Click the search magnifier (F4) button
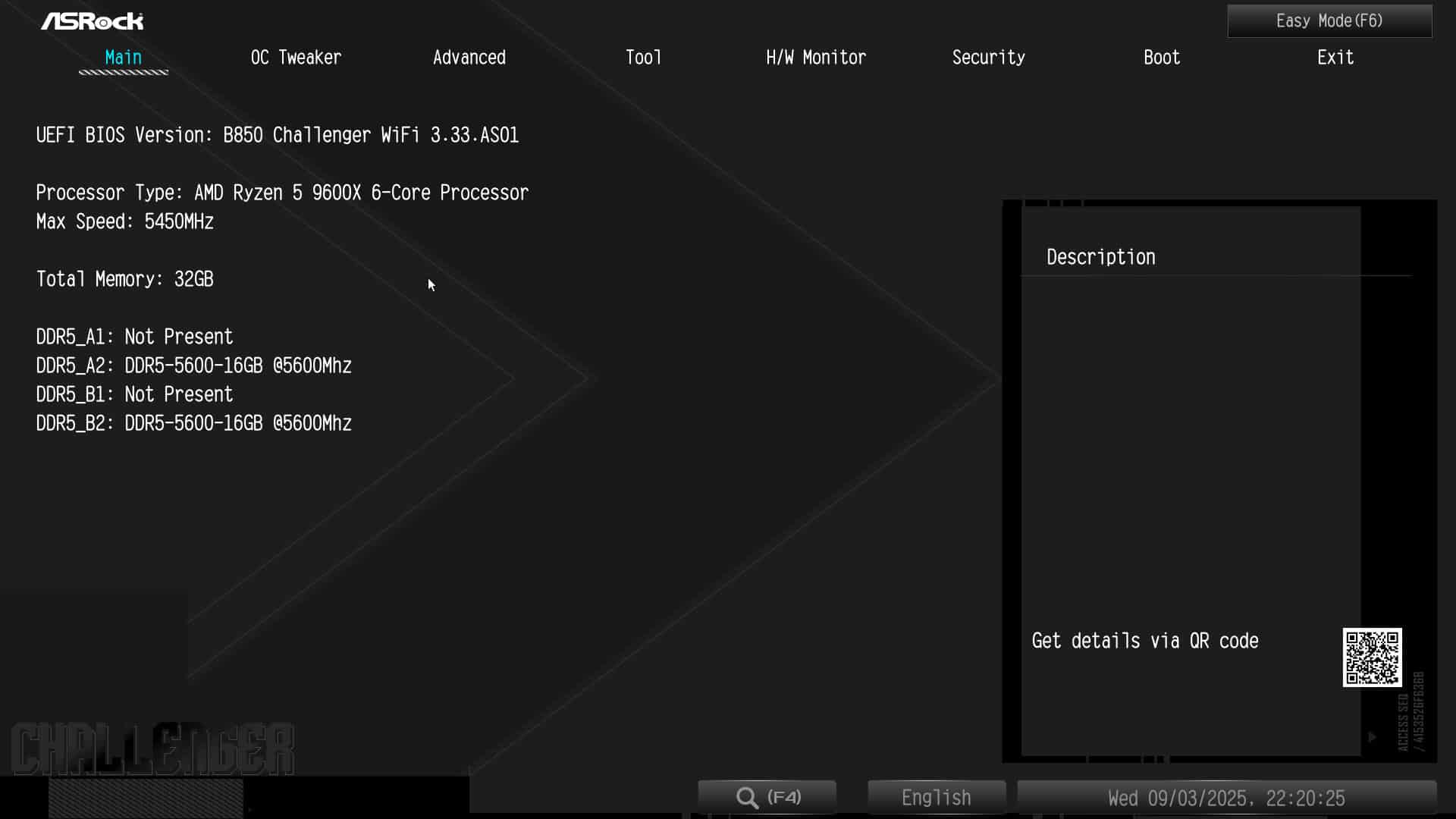Viewport: 1456px width, 819px height. coord(767,798)
